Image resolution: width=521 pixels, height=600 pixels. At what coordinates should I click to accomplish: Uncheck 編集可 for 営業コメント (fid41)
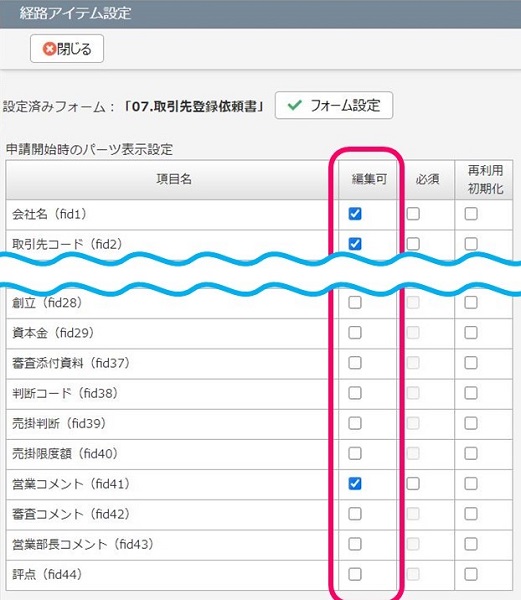coord(355,484)
